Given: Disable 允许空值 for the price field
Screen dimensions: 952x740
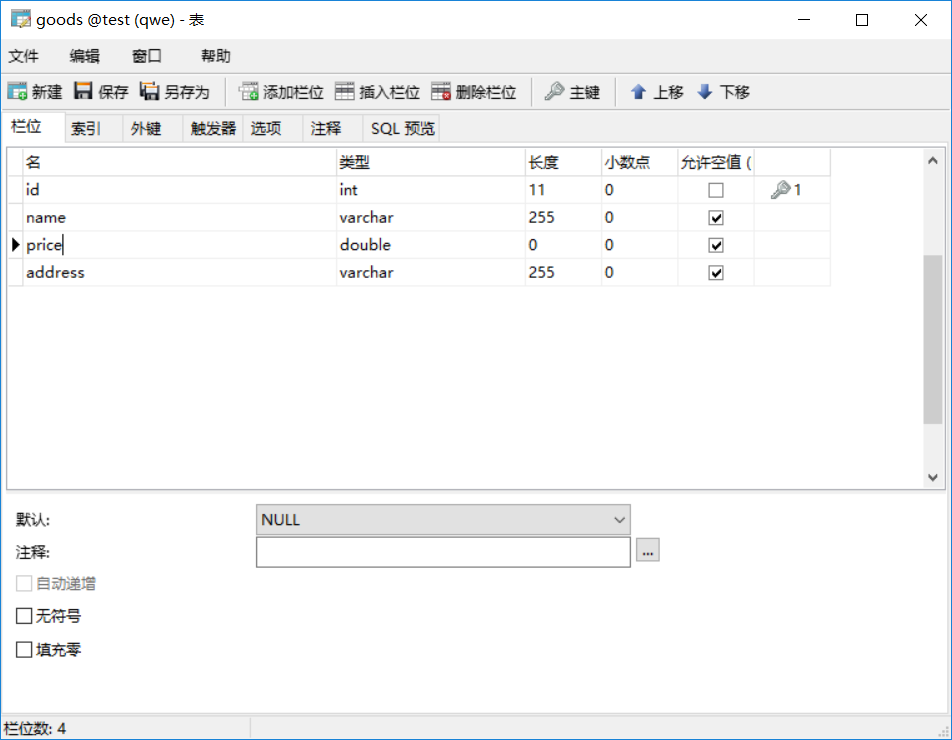Looking at the screenshot, I should click(x=715, y=244).
